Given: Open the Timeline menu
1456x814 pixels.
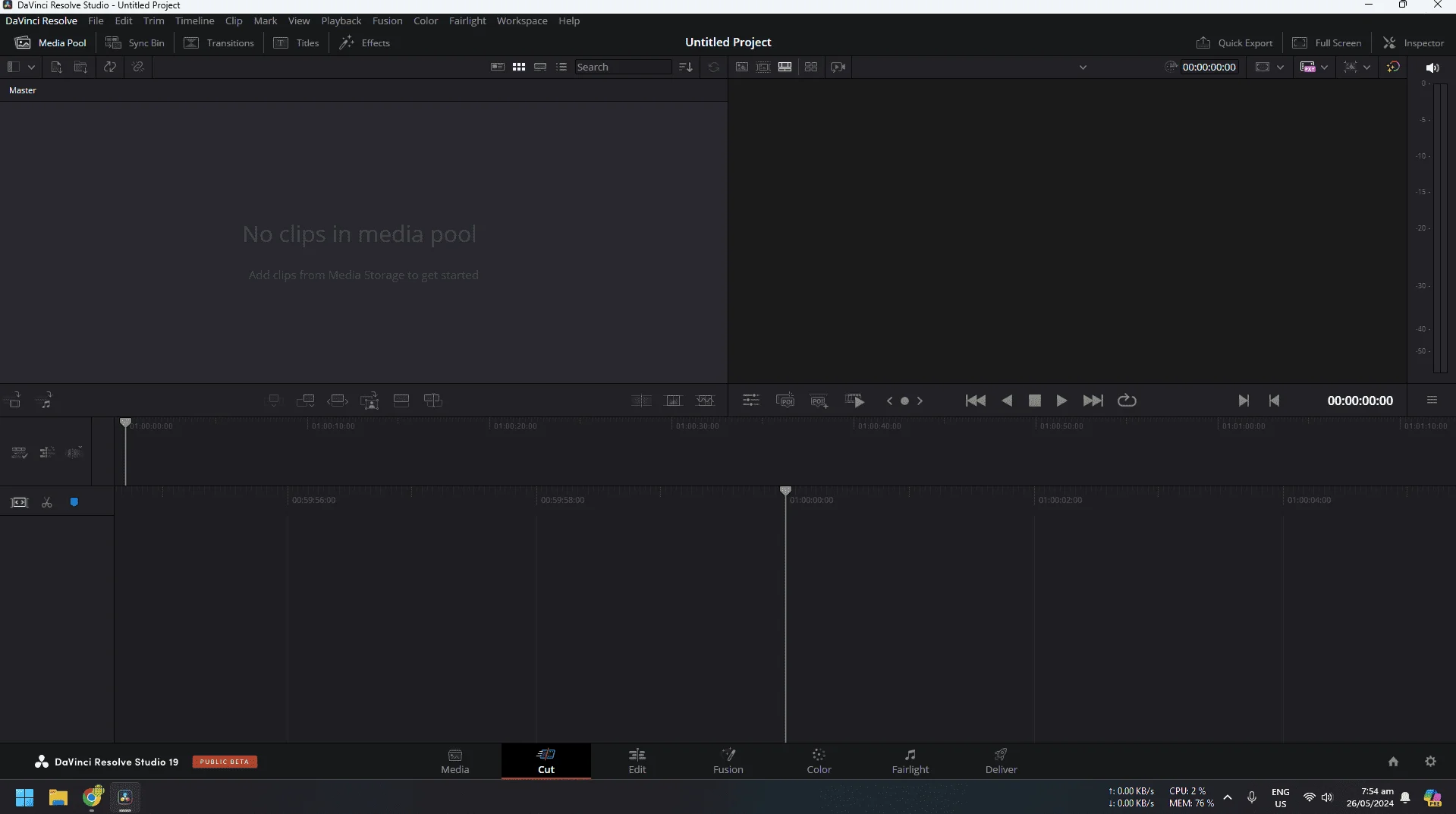Looking at the screenshot, I should [x=194, y=20].
